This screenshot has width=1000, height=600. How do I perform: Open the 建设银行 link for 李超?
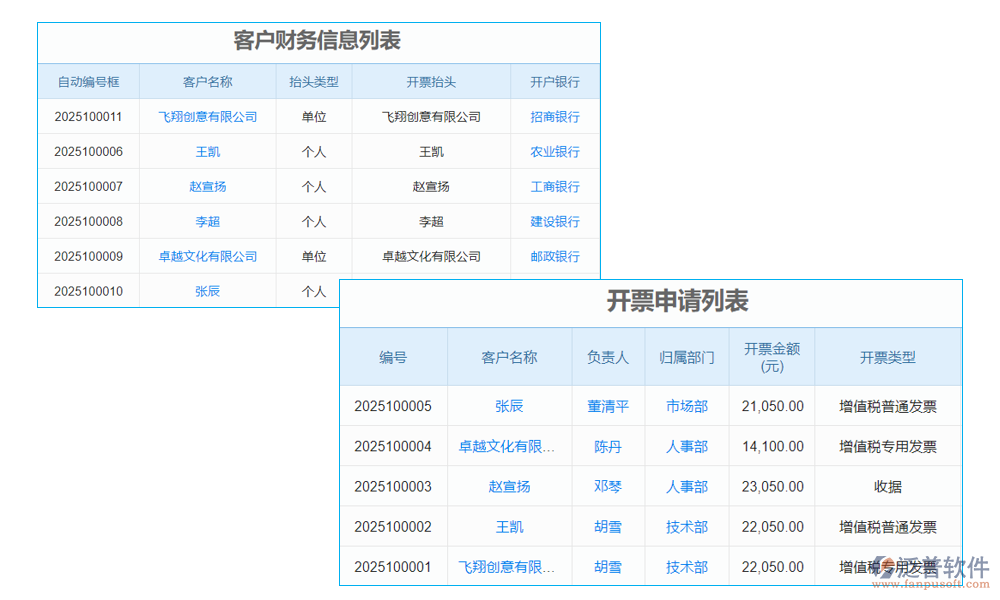pyautogui.click(x=555, y=222)
